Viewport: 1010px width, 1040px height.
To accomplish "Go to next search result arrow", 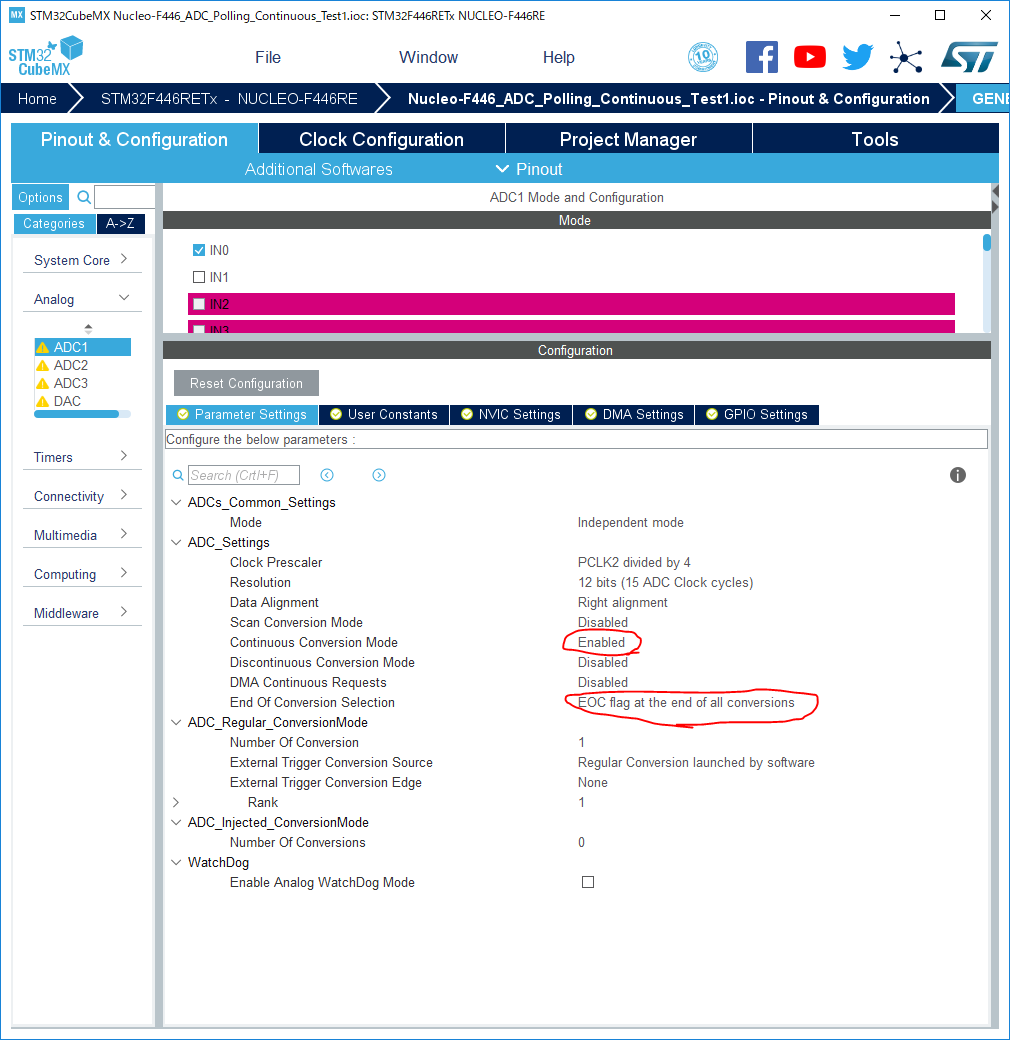I will pyautogui.click(x=379, y=475).
